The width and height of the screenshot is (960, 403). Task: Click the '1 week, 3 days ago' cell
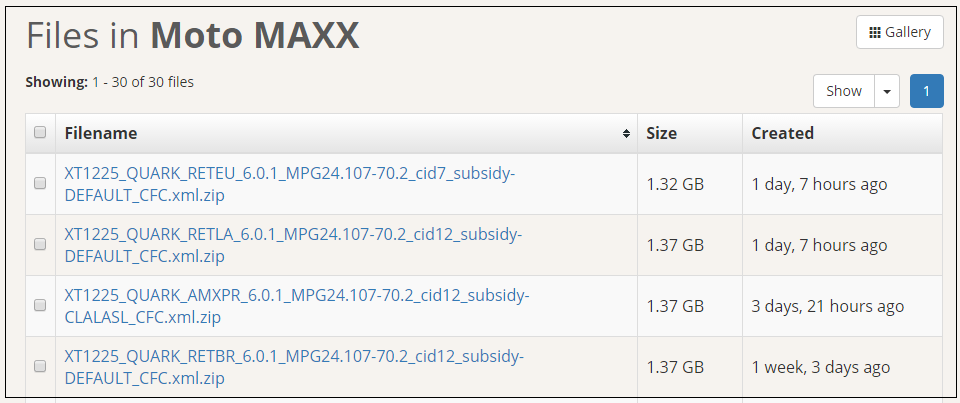[x=820, y=367]
